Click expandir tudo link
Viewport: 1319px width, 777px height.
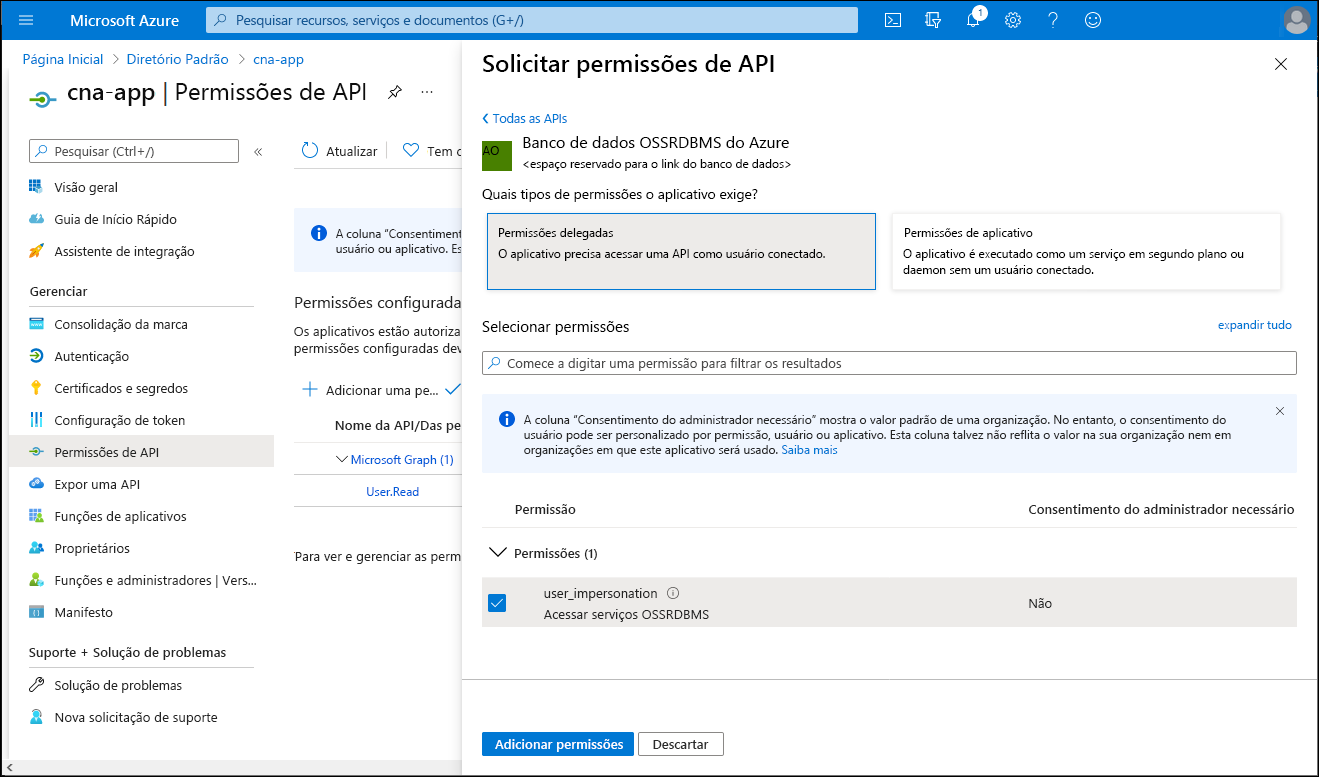point(1255,325)
